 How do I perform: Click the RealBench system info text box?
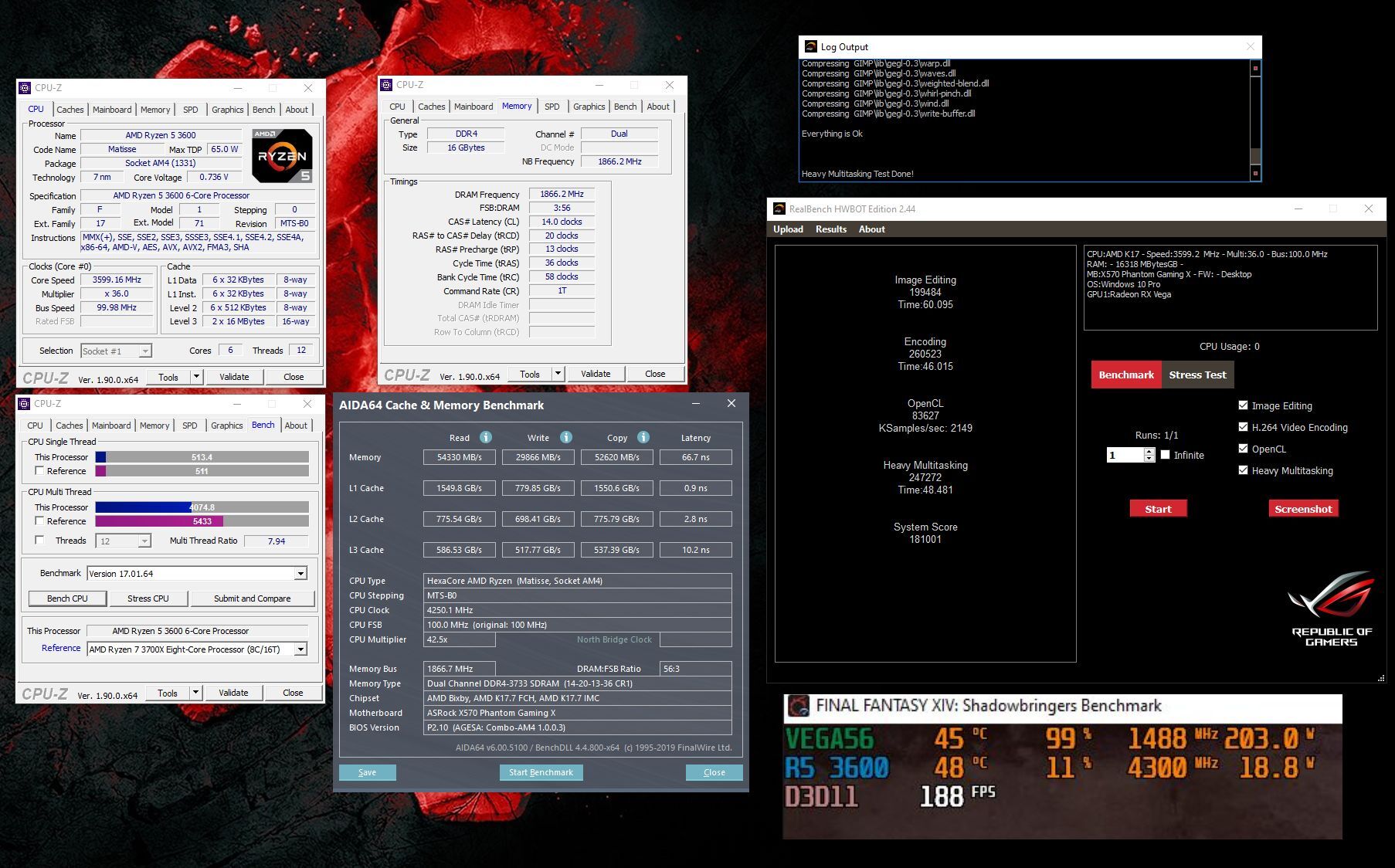tap(1230, 287)
